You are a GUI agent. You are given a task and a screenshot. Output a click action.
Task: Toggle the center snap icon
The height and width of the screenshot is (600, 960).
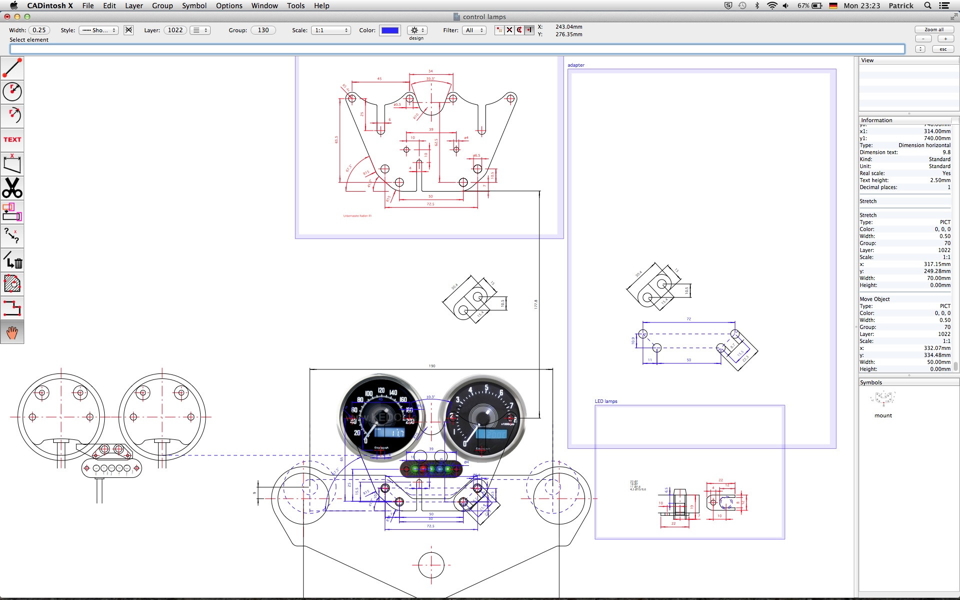tap(519, 30)
